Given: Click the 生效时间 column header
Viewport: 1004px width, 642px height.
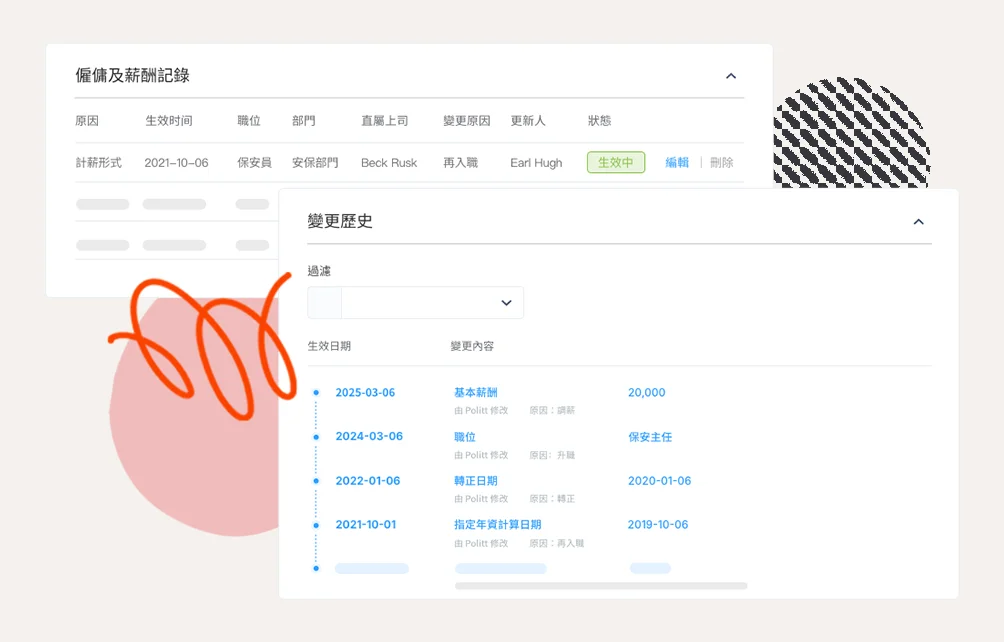Looking at the screenshot, I should [x=168, y=121].
